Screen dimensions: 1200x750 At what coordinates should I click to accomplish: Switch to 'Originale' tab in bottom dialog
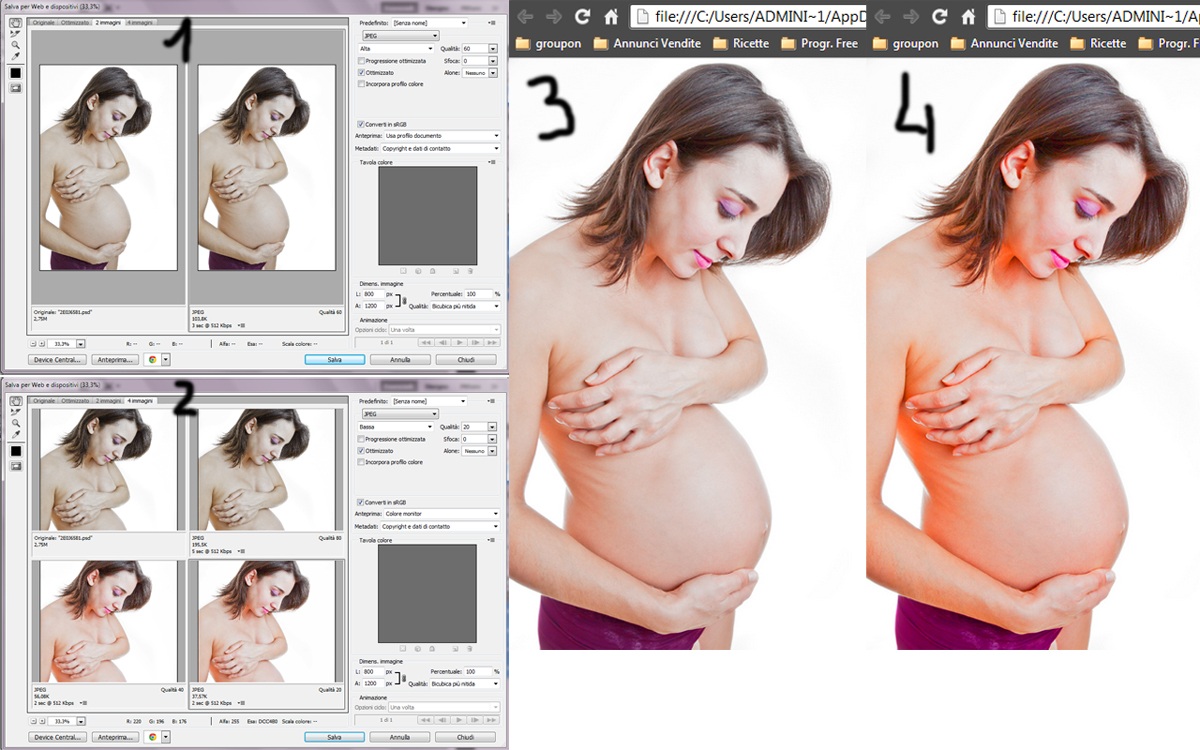(x=44, y=401)
